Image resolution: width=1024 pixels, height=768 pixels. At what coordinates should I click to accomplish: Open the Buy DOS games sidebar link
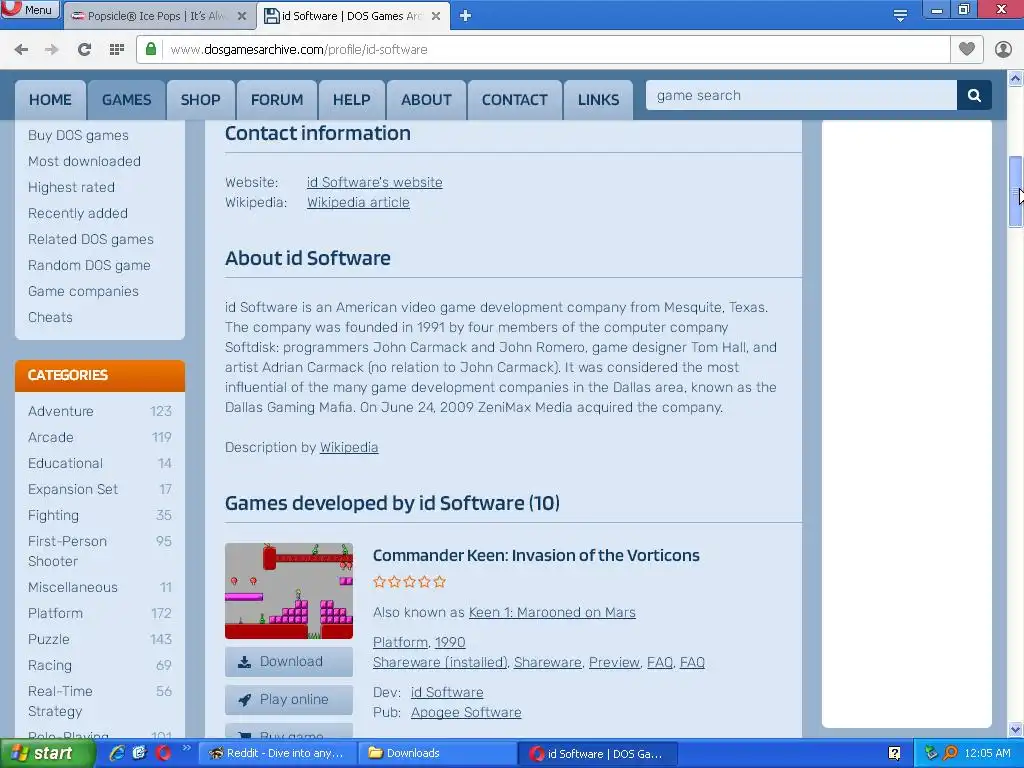[x=78, y=135]
